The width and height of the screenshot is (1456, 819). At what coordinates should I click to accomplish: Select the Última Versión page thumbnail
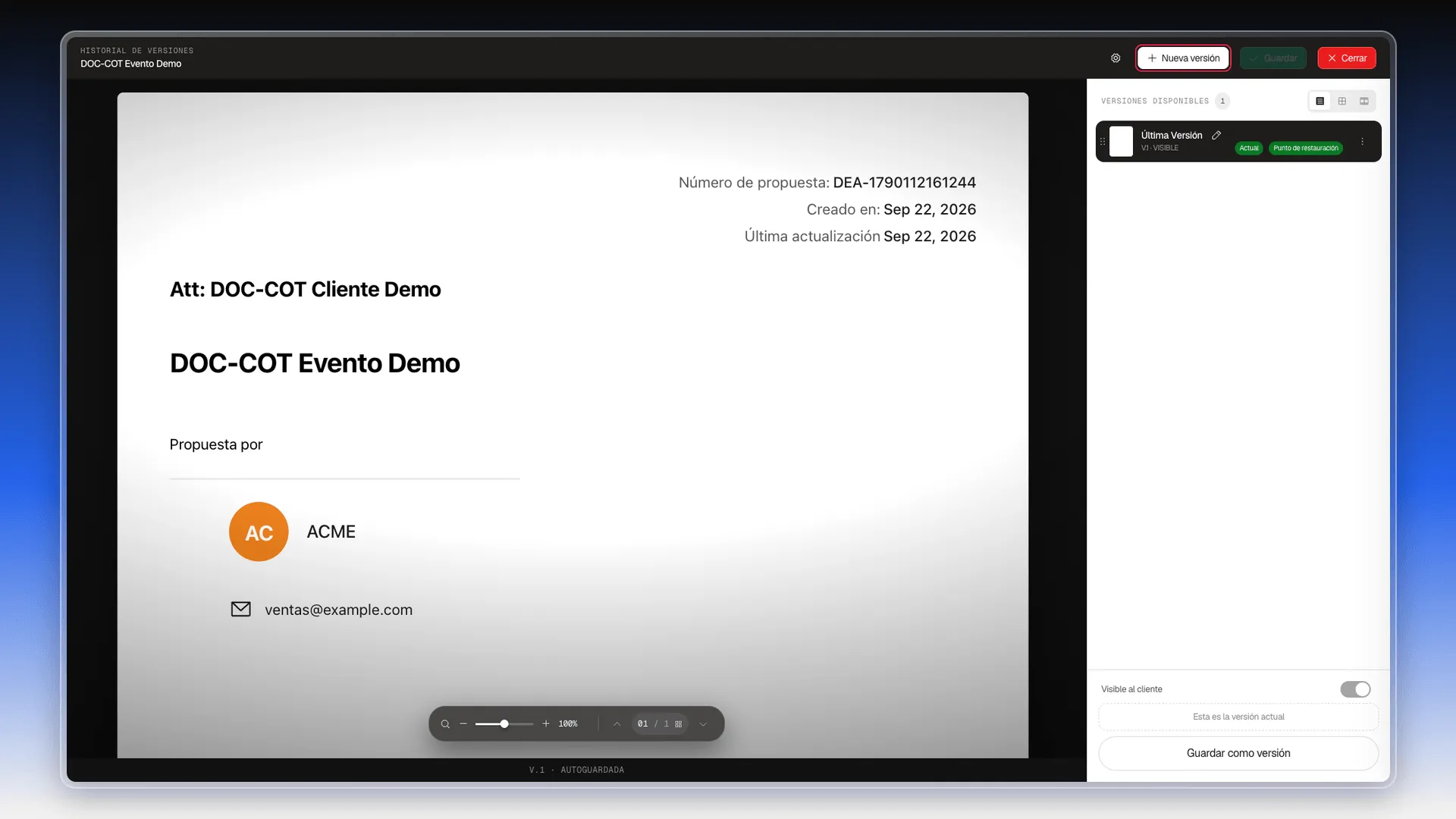[x=1121, y=142]
